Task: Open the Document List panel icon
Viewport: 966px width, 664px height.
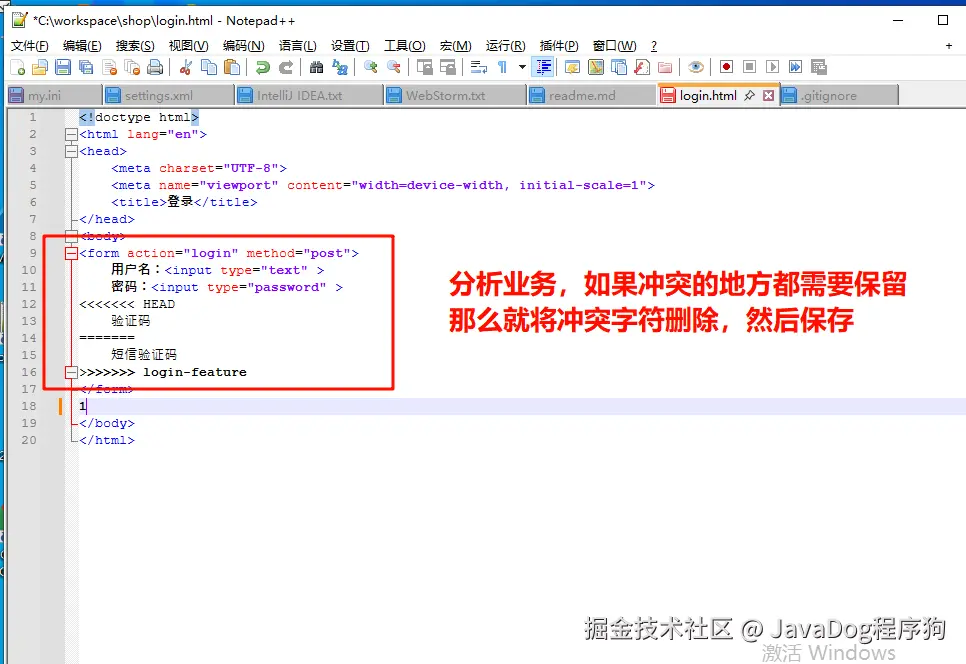Action: click(x=619, y=67)
